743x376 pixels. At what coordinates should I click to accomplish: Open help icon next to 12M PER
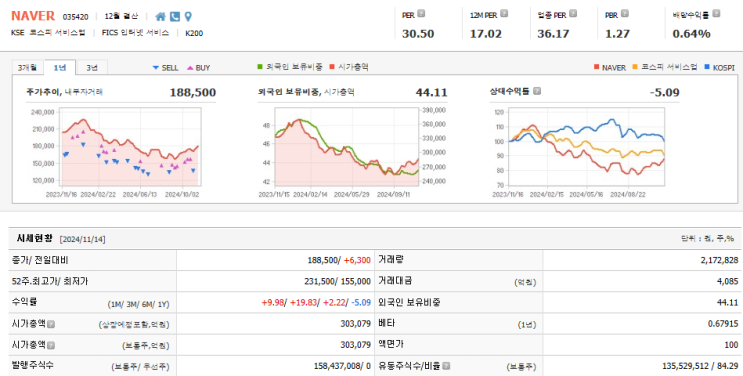504,14
